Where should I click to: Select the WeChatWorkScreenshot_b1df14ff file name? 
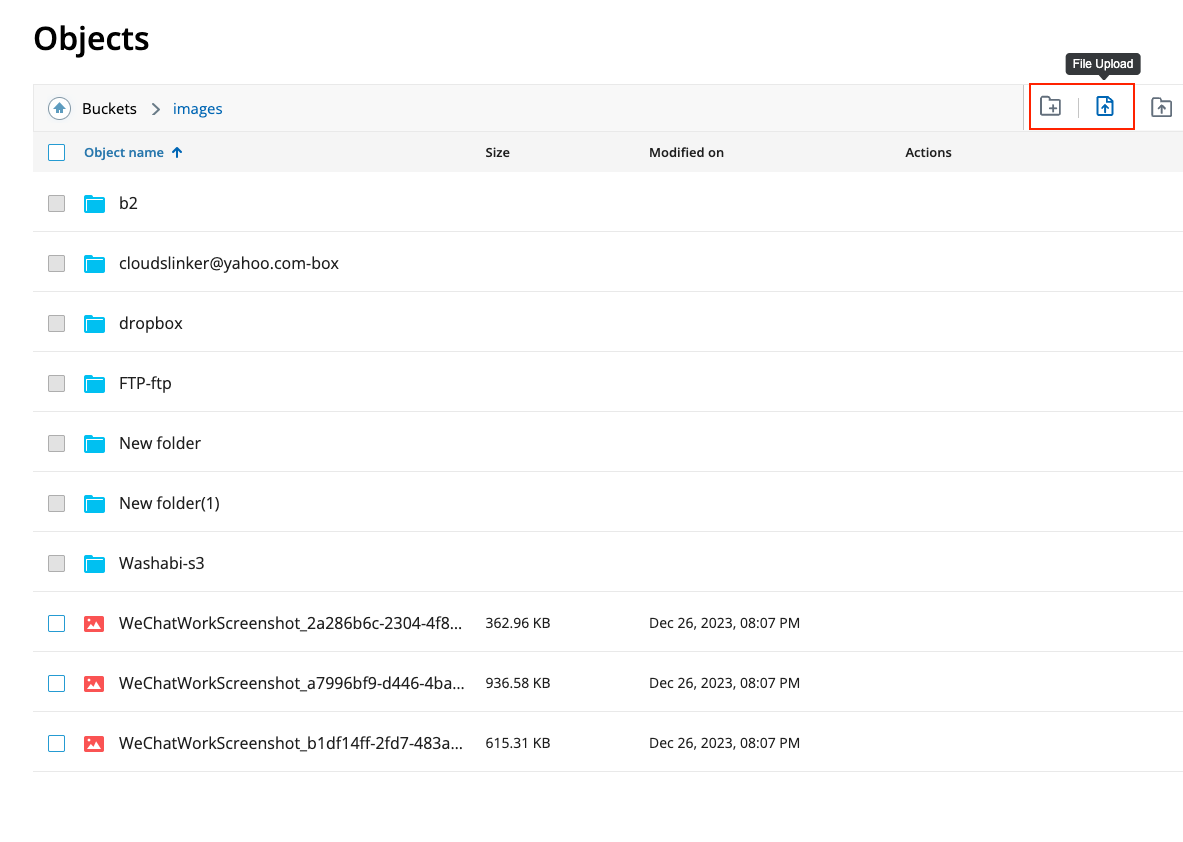pos(290,743)
